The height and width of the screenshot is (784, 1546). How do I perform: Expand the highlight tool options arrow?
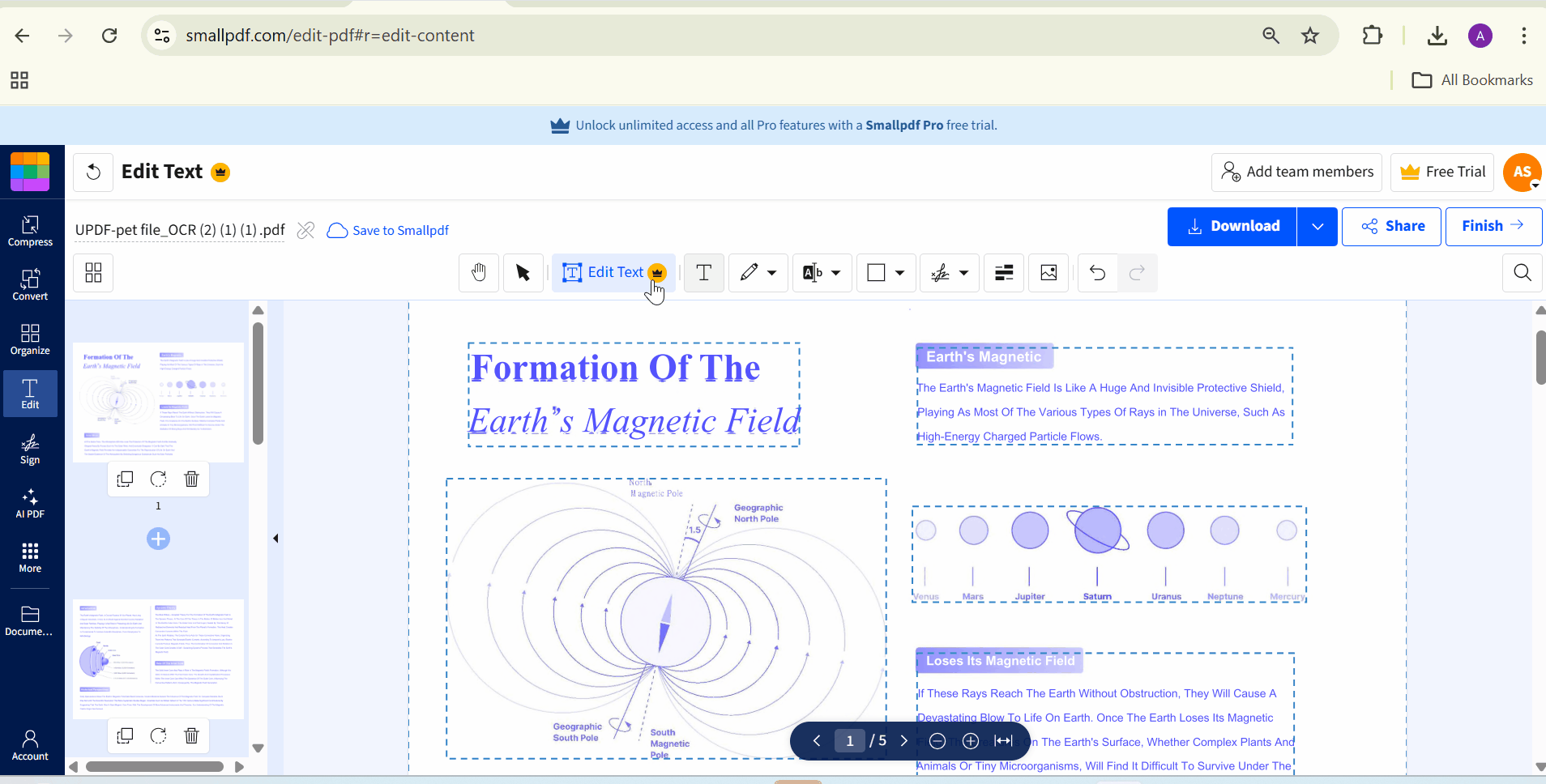pos(836,273)
